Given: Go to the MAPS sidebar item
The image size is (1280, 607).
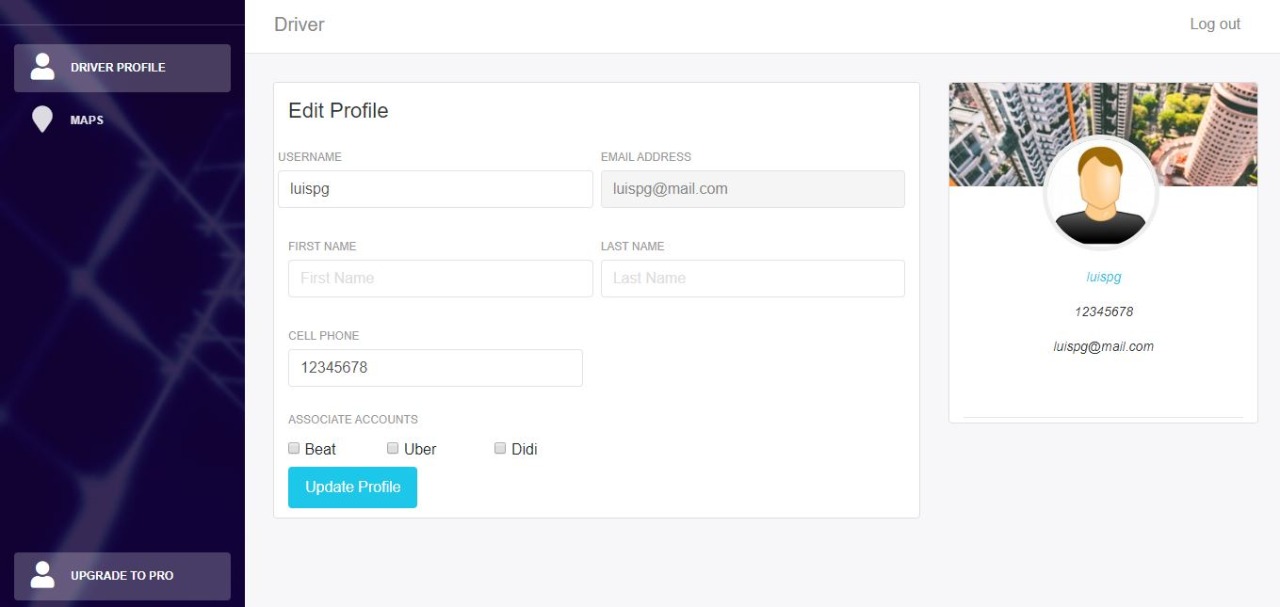Looking at the screenshot, I should point(122,120).
